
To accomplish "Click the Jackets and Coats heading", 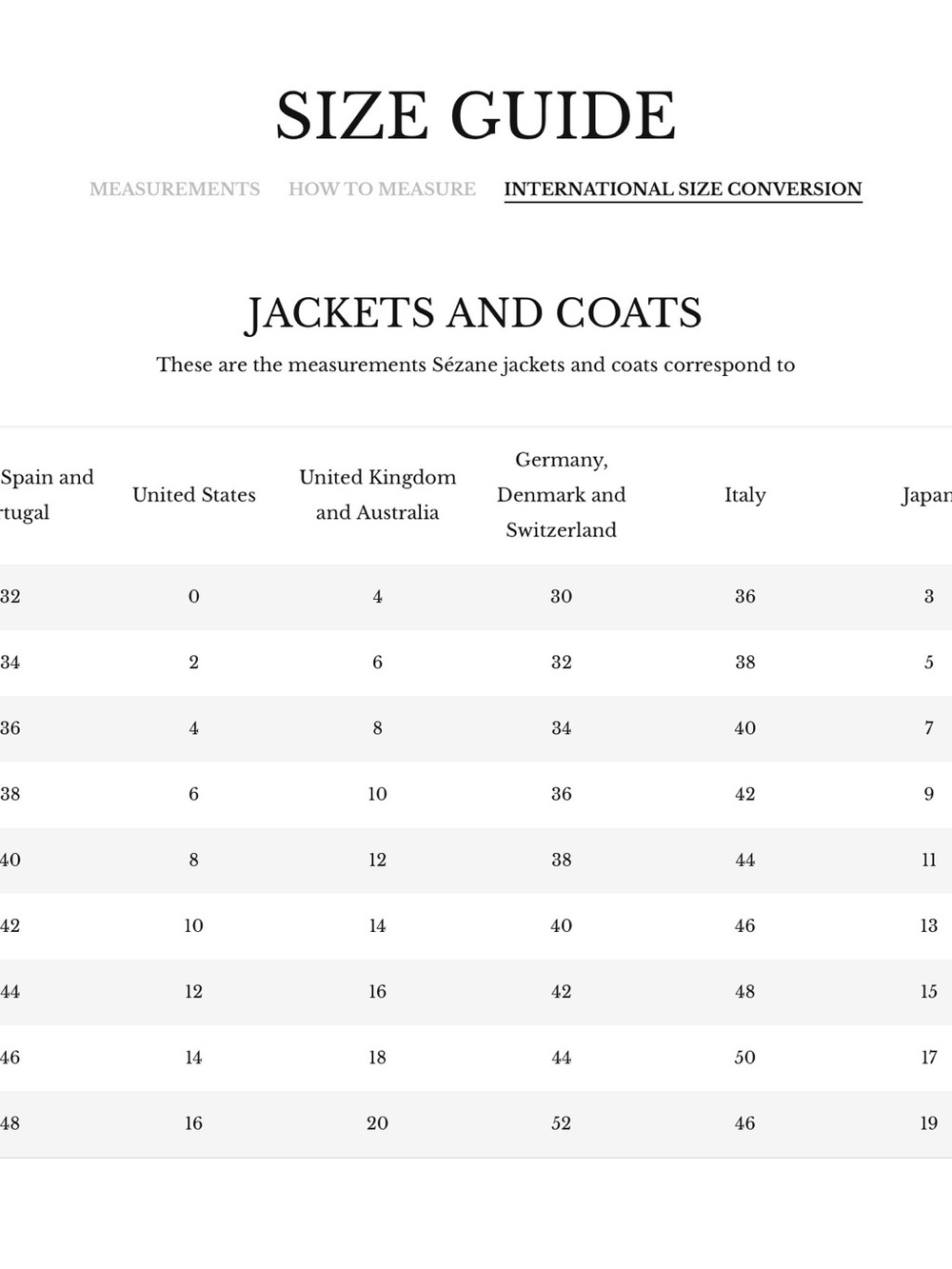I will 475,313.
